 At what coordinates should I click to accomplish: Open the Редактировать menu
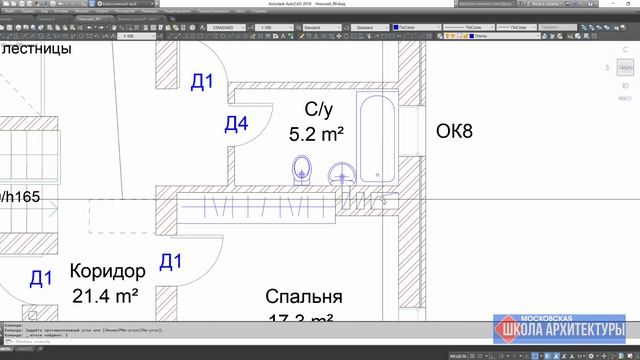(177, 11)
